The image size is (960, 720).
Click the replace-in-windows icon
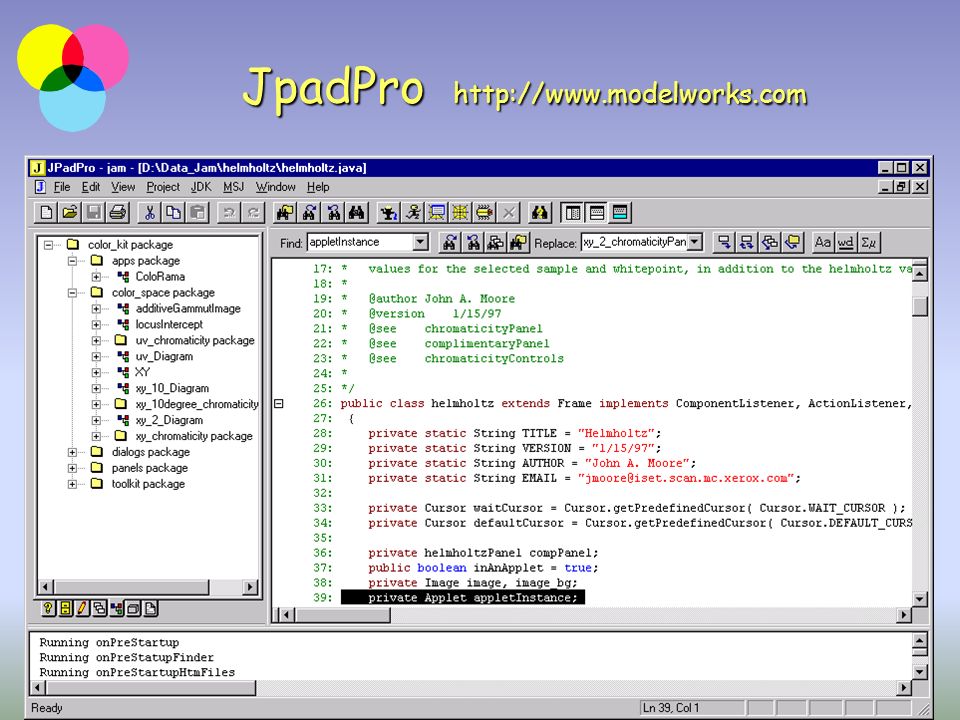coord(770,242)
